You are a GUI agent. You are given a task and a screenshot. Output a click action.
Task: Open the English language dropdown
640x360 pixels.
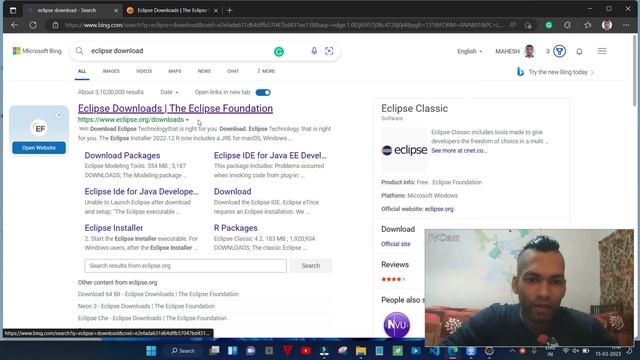click(469, 51)
